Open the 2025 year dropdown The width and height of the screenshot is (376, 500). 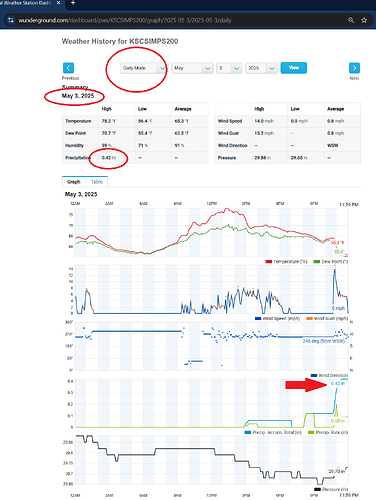pyautogui.click(x=261, y=68)
